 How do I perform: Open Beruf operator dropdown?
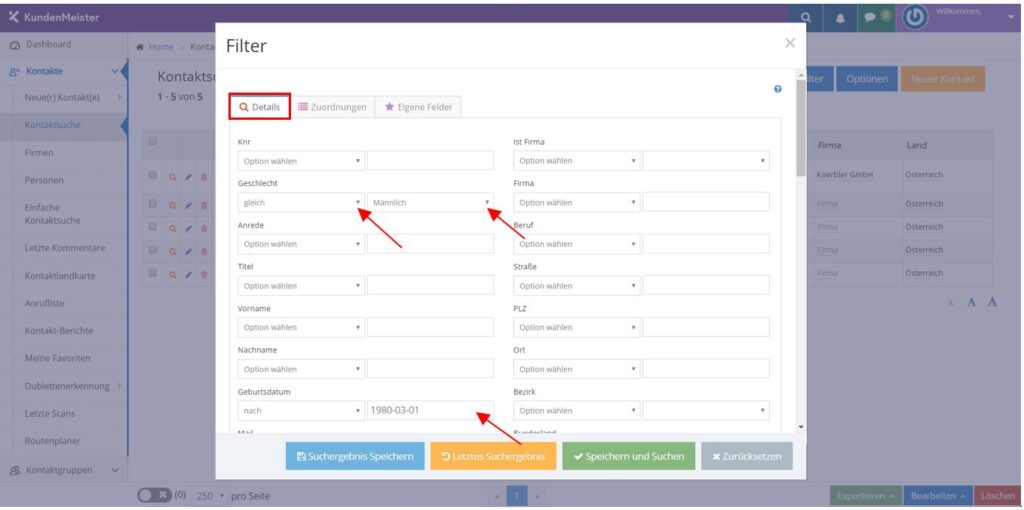point(577,244)
